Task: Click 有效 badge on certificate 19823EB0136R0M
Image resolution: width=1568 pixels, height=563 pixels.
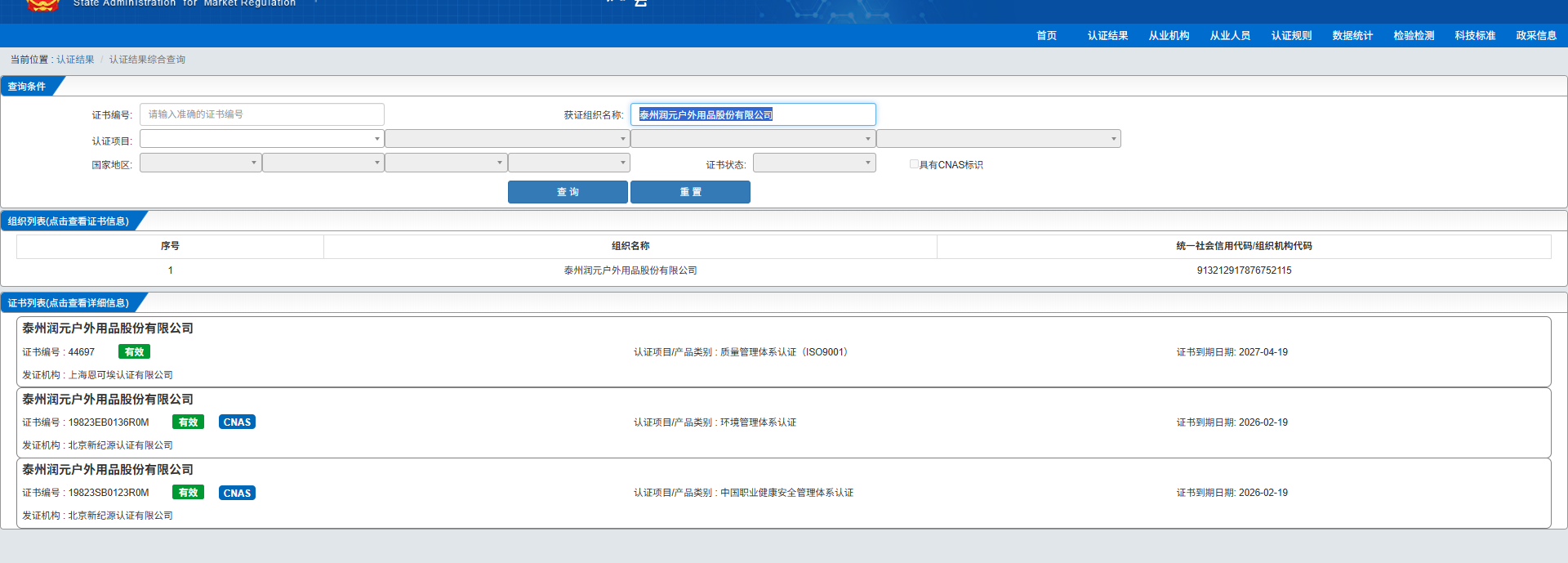Action: pos(188,422)
